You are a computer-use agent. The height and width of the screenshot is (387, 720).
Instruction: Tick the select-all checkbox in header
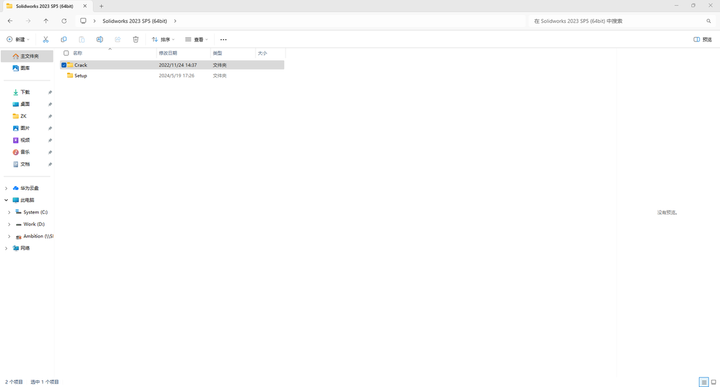pyautogui.click(x=66, y=53)
